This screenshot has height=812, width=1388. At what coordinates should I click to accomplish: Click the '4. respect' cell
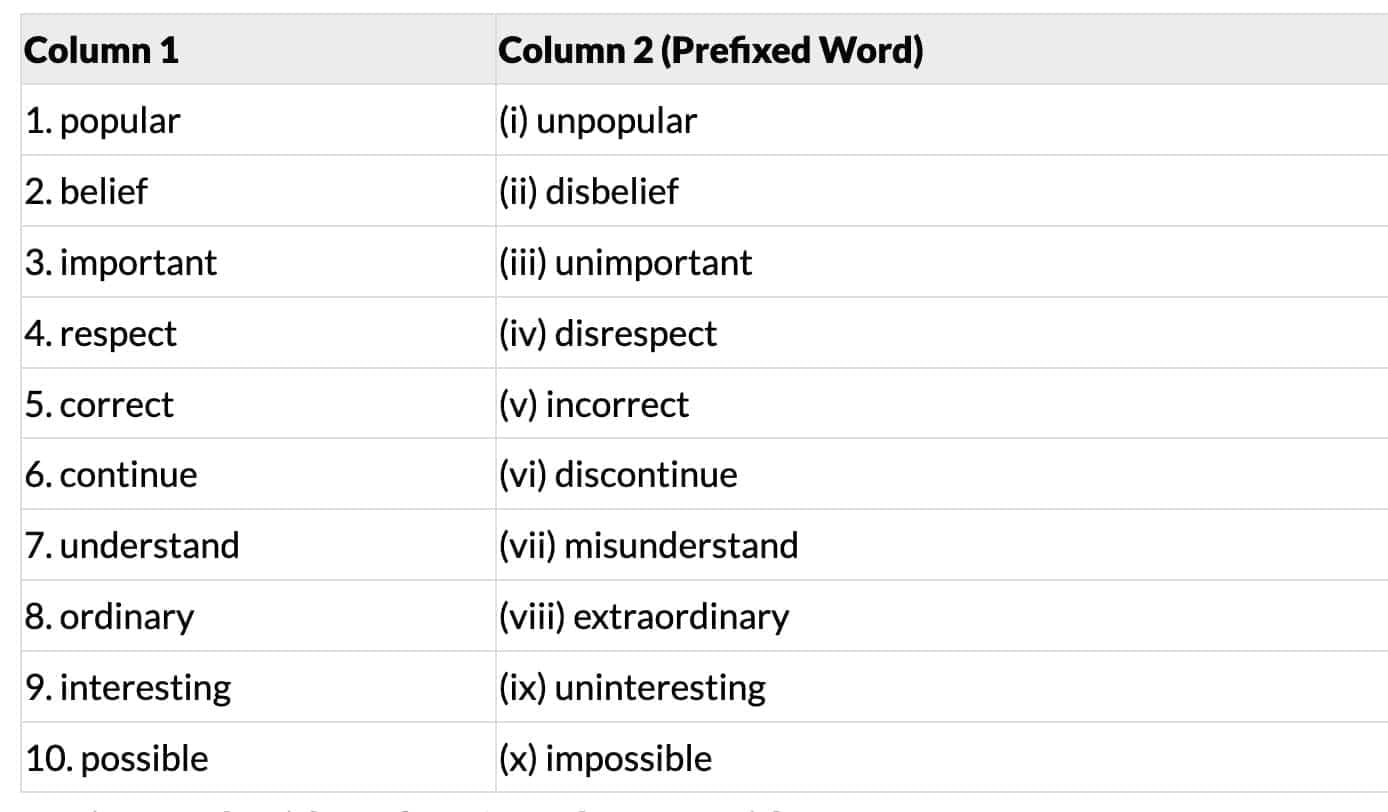click(101, 333)
